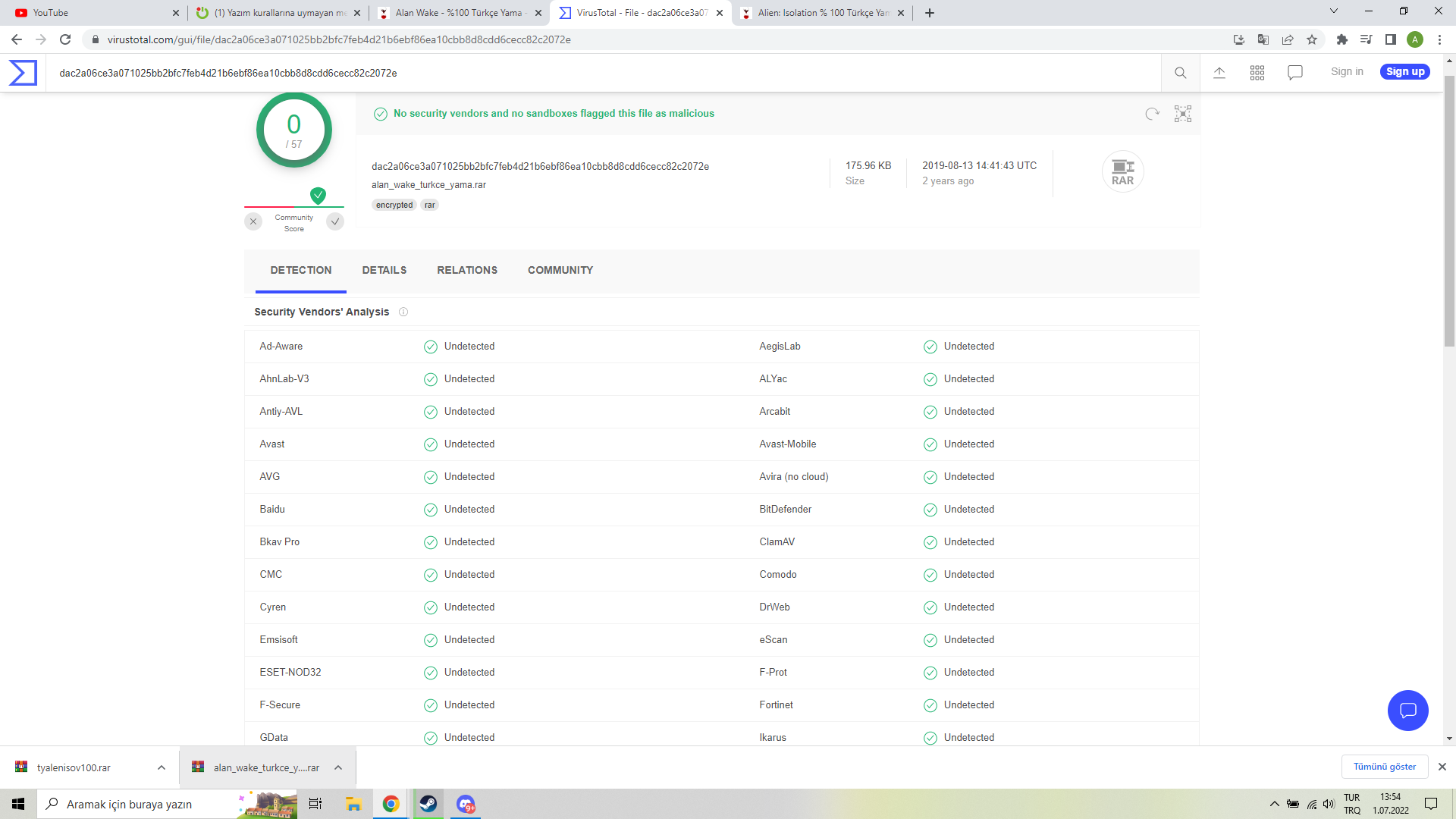Bookmark this page with star icon
This screenshot has height=819, width=1456.
coord(1312,39)
